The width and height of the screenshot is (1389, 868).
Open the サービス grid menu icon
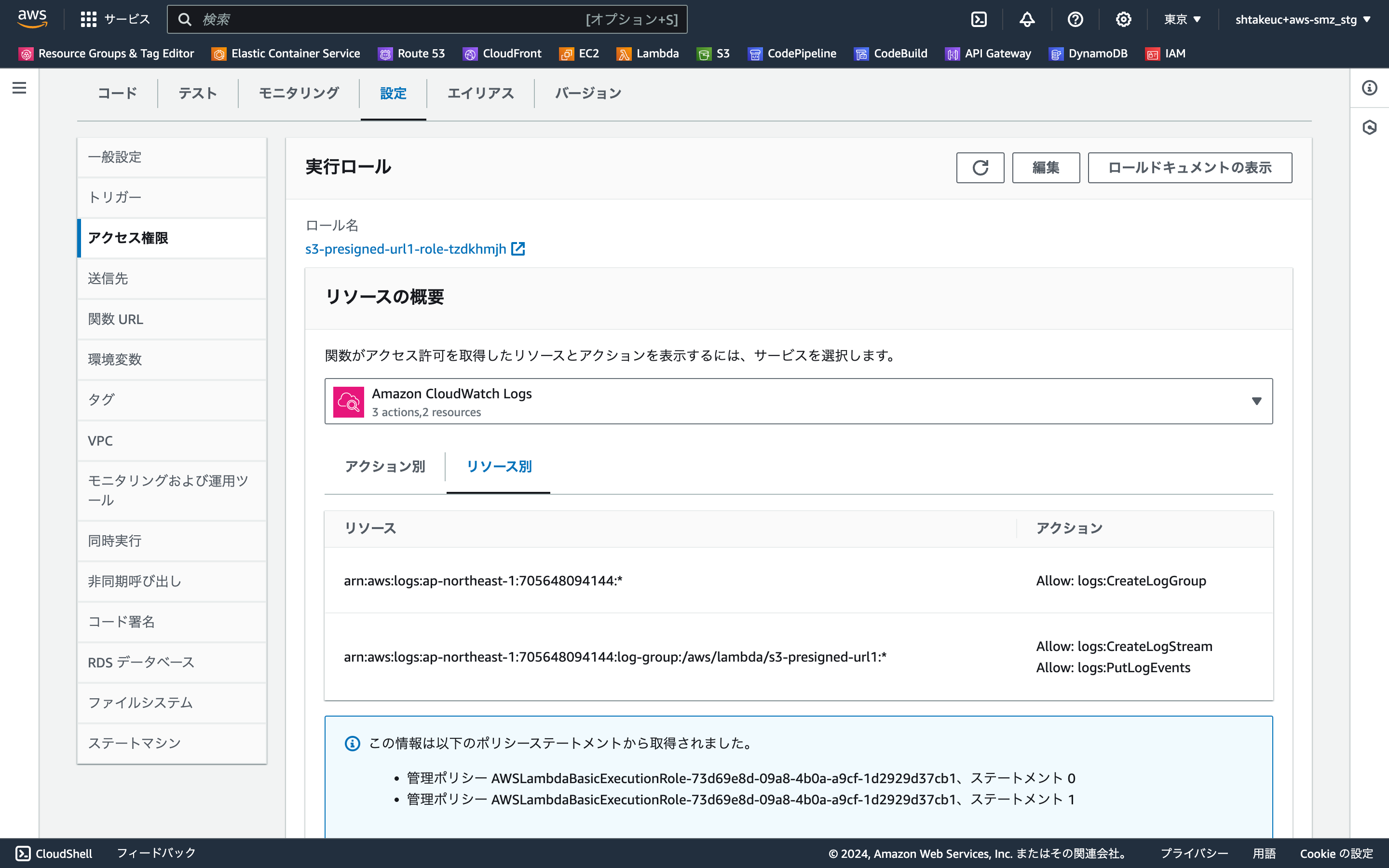point(88,19)
